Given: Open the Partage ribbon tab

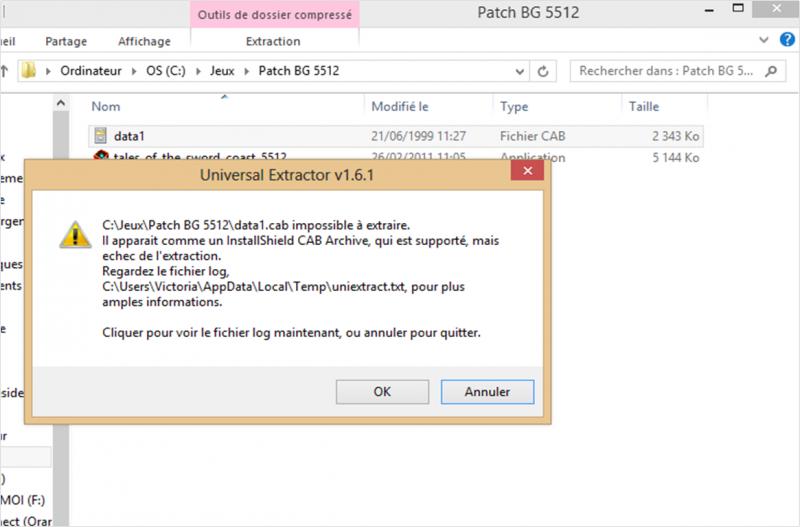Looking at the screenshot, I should [66, 41].
